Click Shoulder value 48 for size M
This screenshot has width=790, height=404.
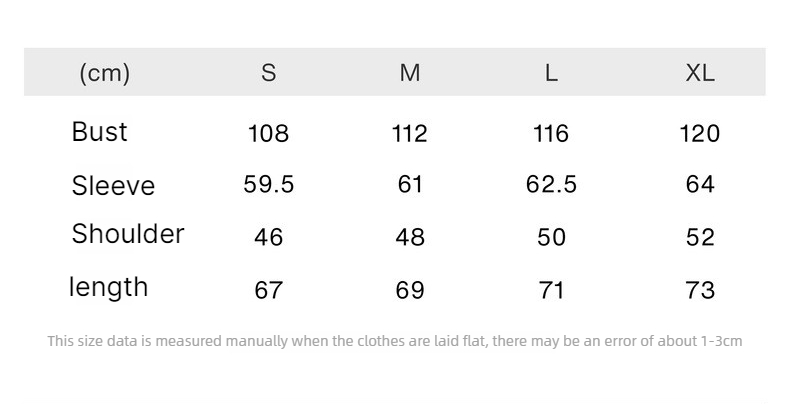tap(410, 237)
